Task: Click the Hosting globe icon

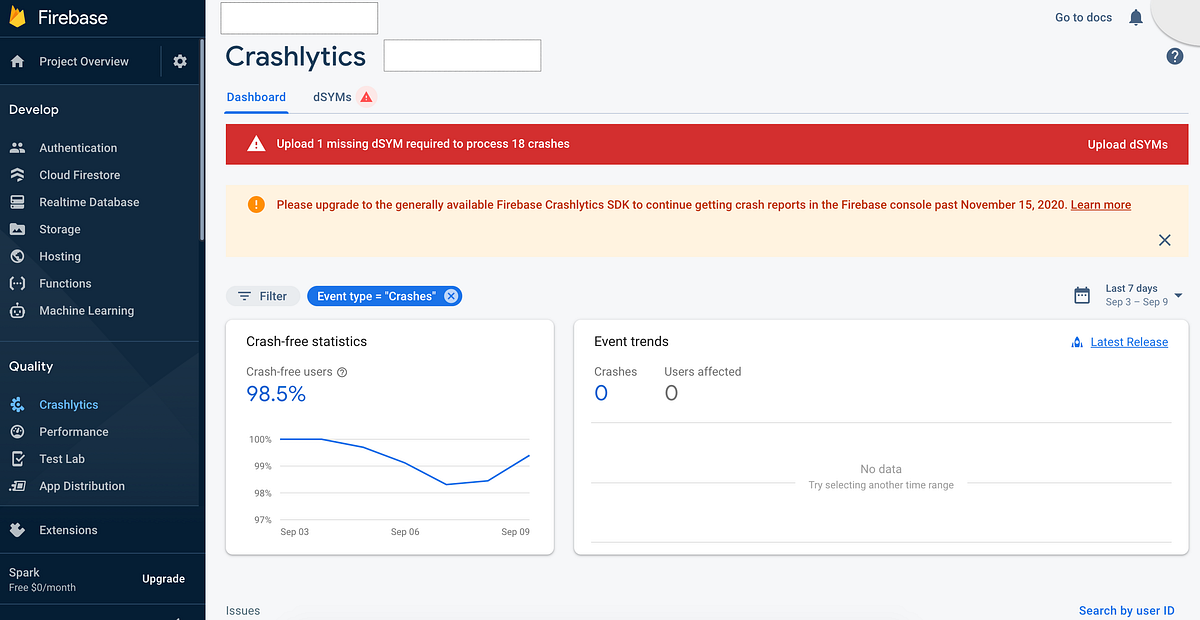Action: coord(17,256)
